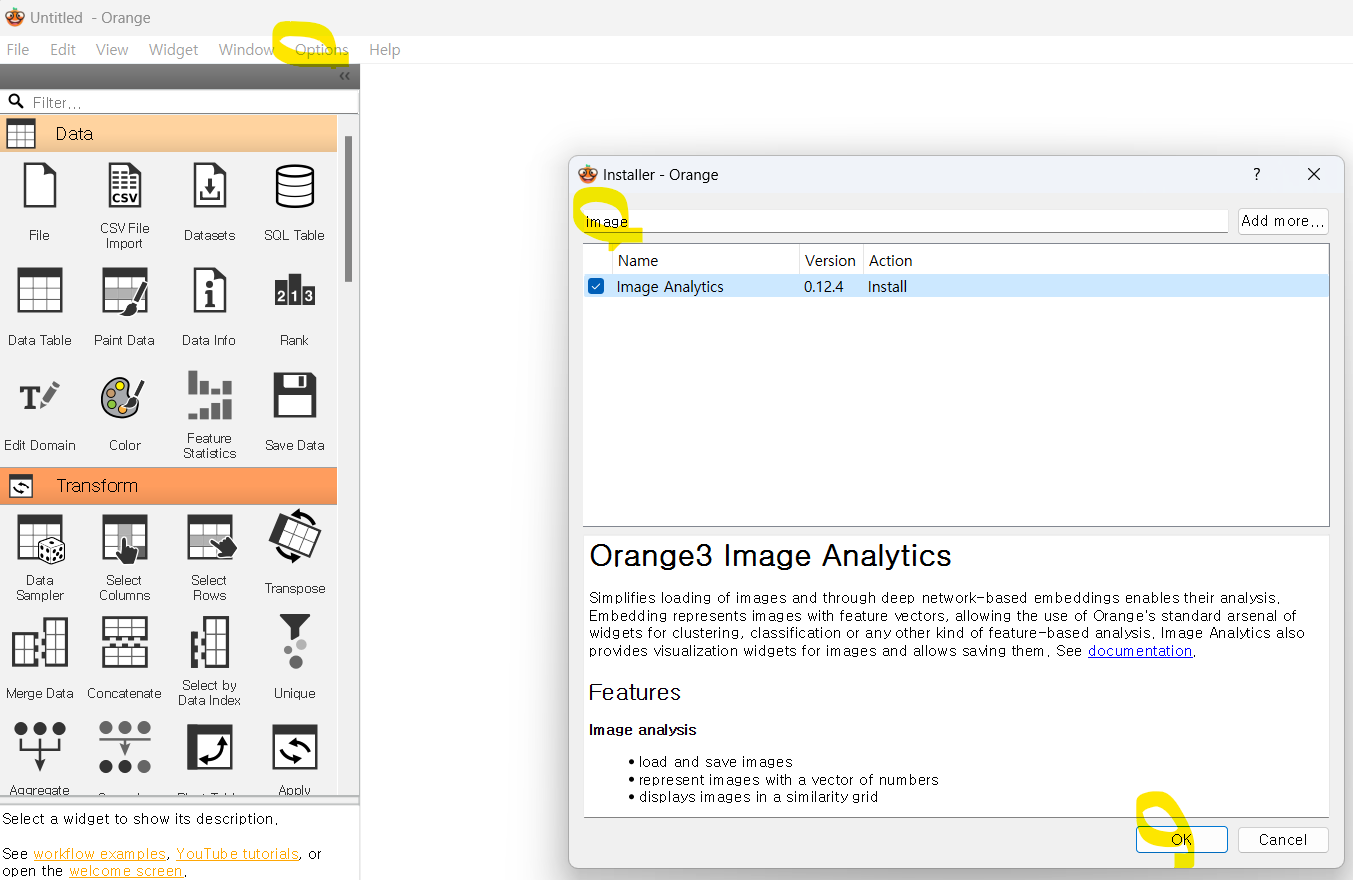
Task: Add the Transpose widget
Action: [294, 551]
